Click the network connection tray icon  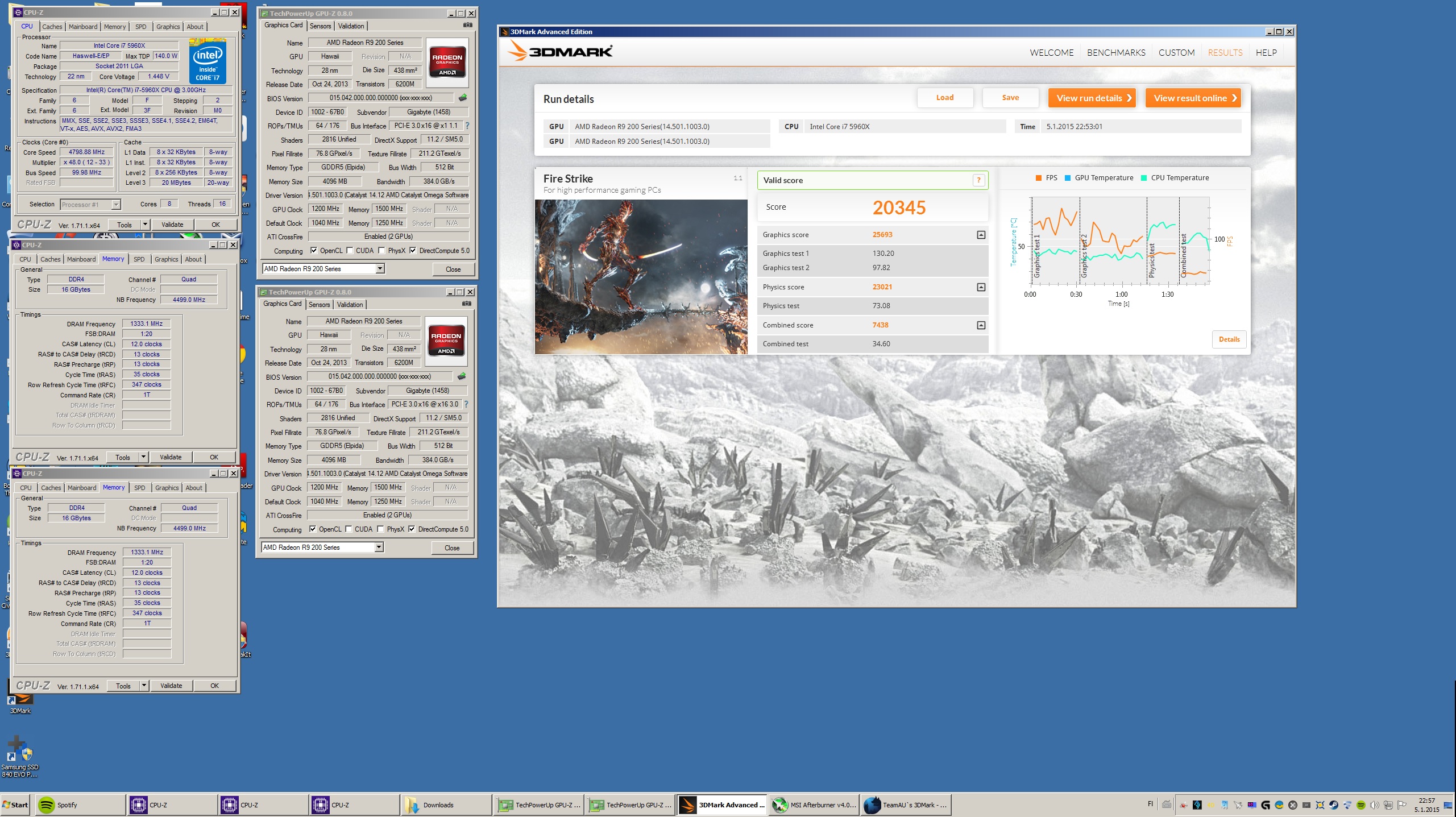point(1388,804)
